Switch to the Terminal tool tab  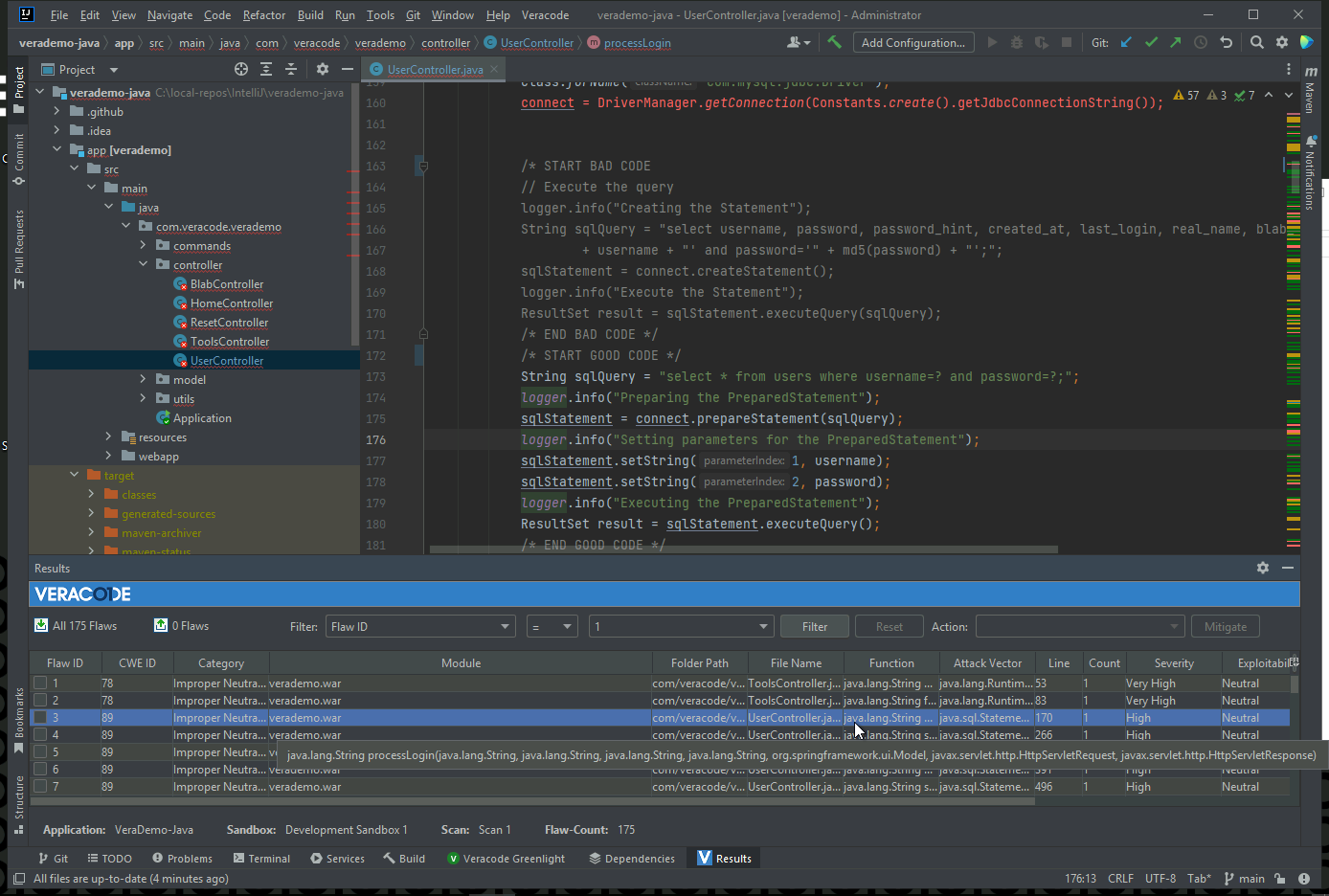tap(261, 858)
